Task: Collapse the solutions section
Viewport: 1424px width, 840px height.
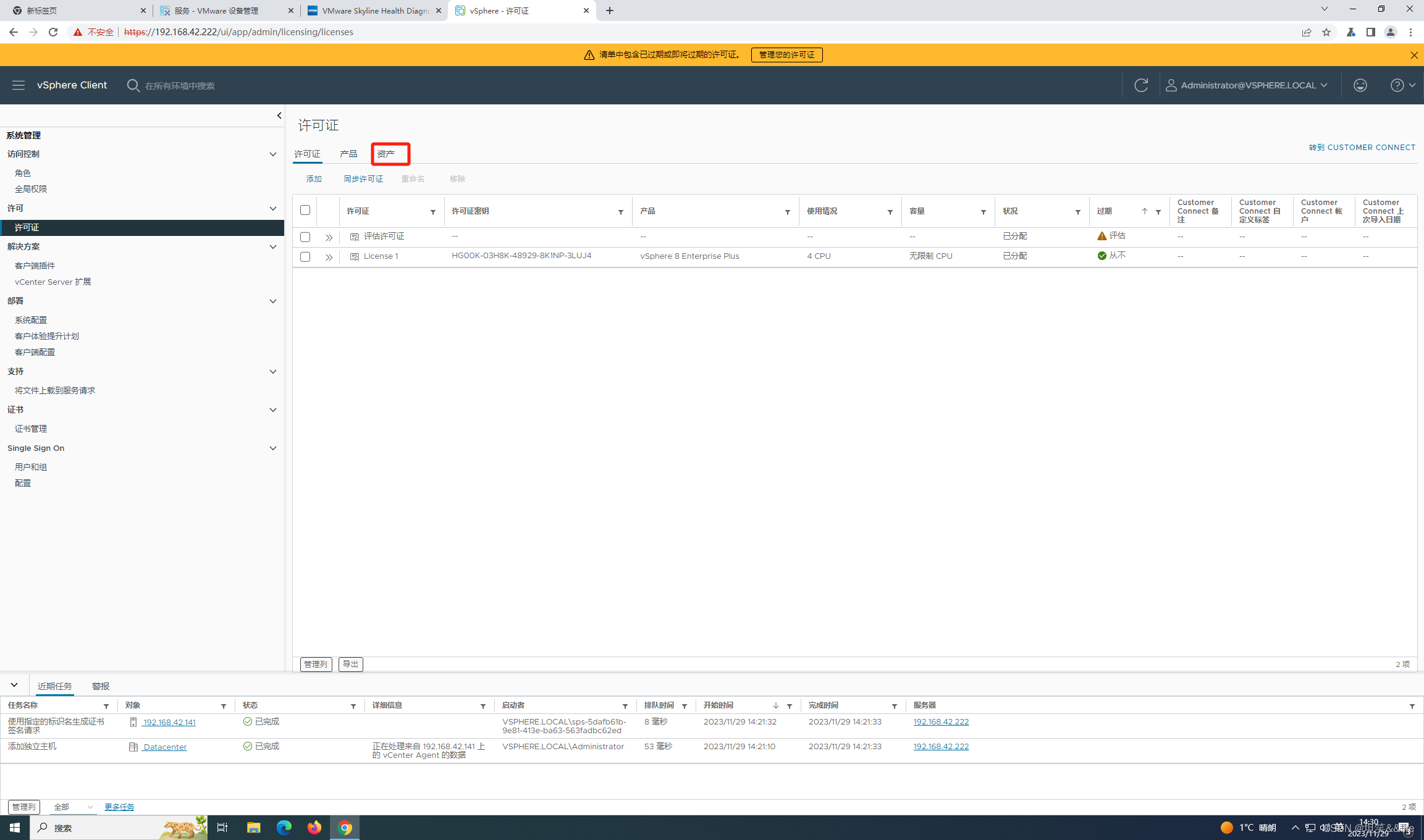Action: click(x=273, y=247)
